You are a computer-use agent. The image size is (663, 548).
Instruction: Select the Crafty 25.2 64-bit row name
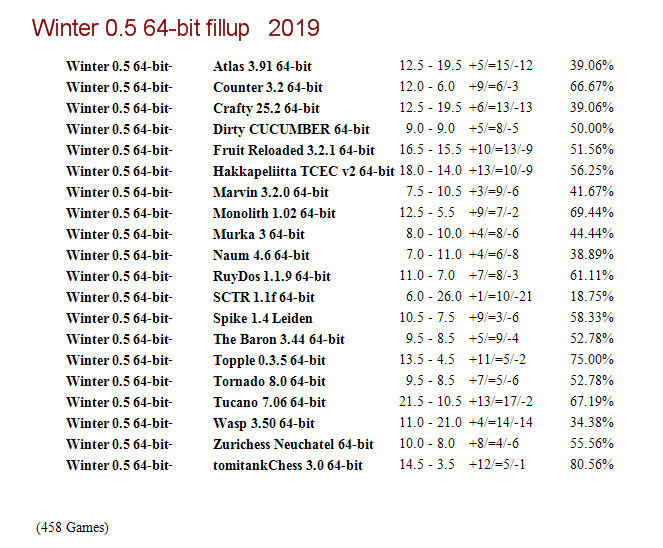coord(266,109)
